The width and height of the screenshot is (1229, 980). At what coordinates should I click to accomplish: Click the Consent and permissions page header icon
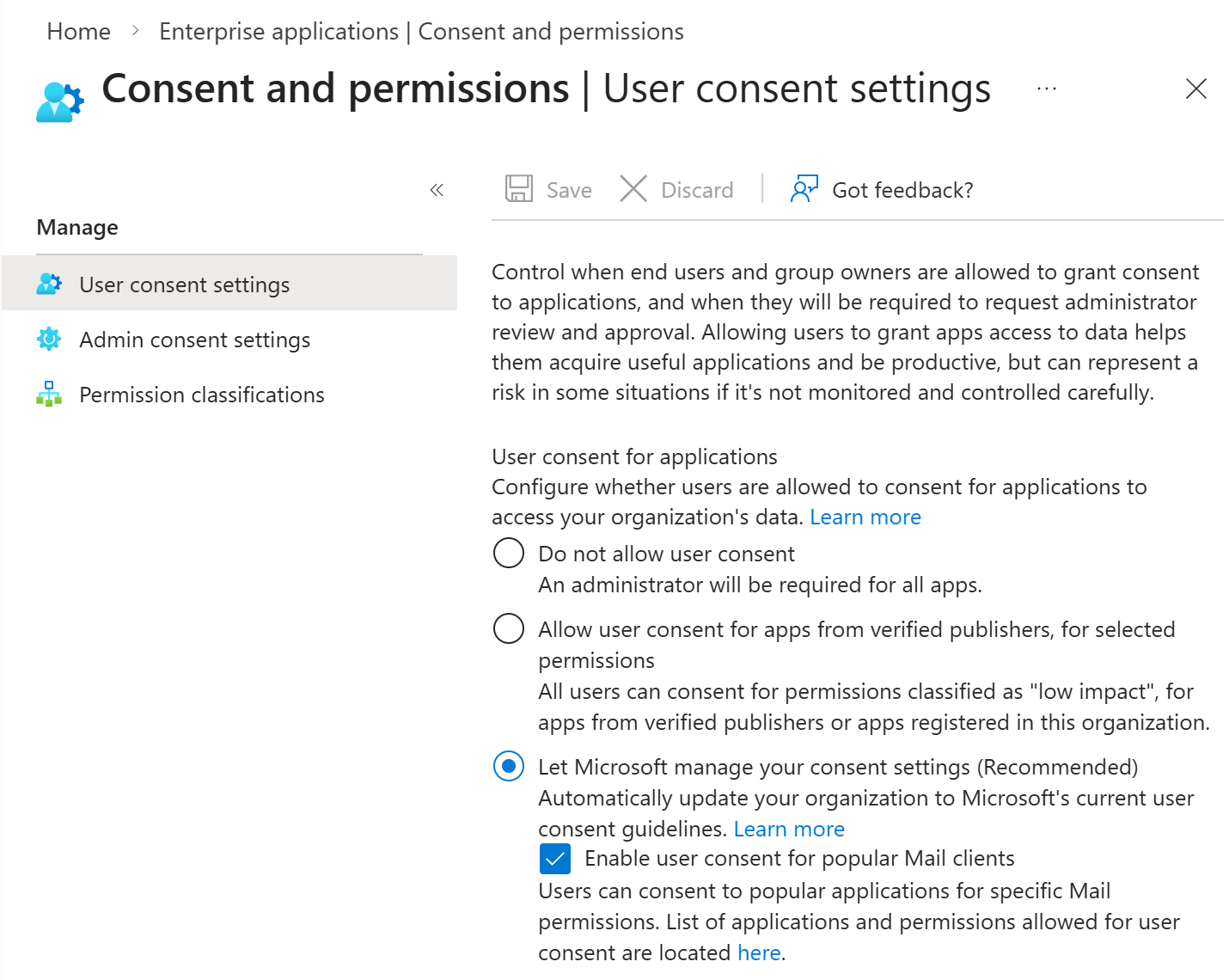pyautogui.click(x=58, y=100)
